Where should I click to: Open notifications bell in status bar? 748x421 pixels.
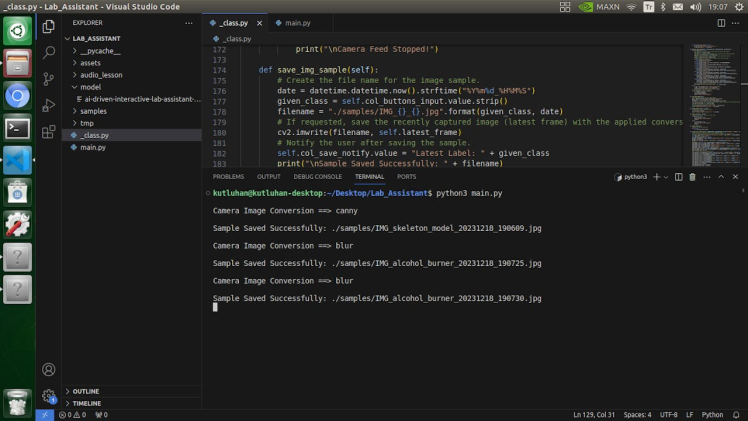point(737,414)
